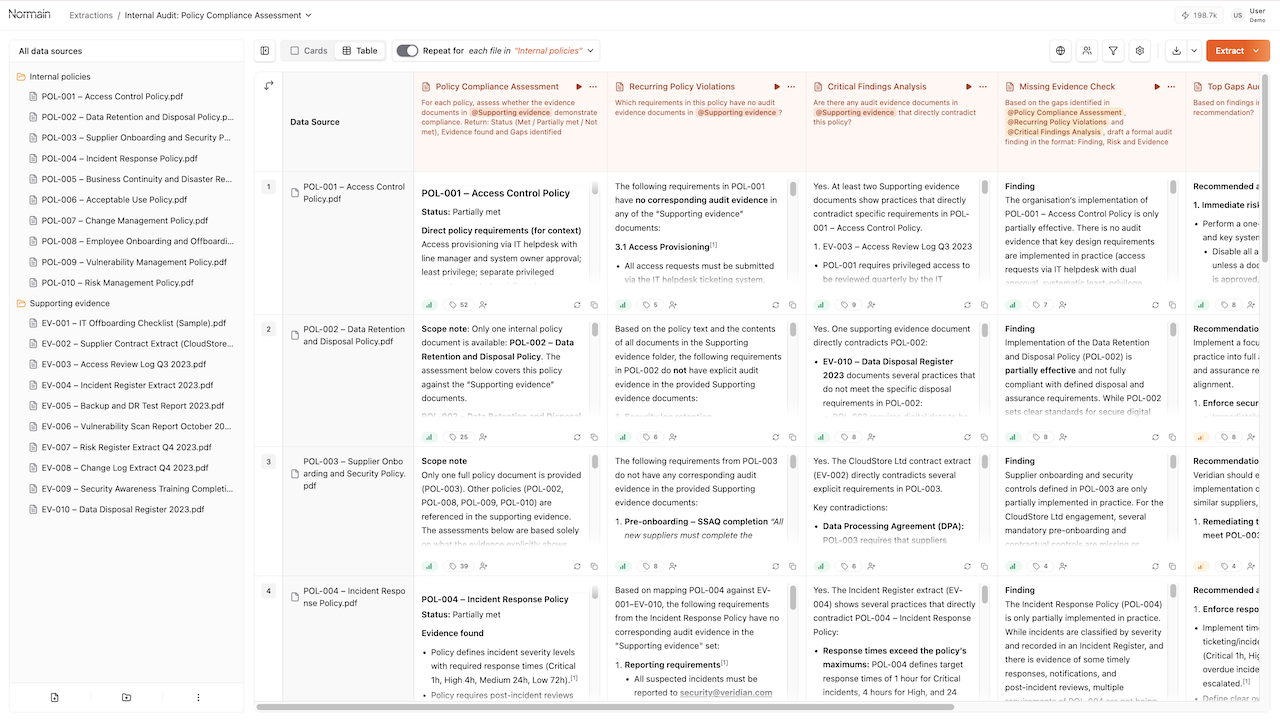
Task: Open POL-007 – Change Management Policy.pdf
Action: (125, 221)
